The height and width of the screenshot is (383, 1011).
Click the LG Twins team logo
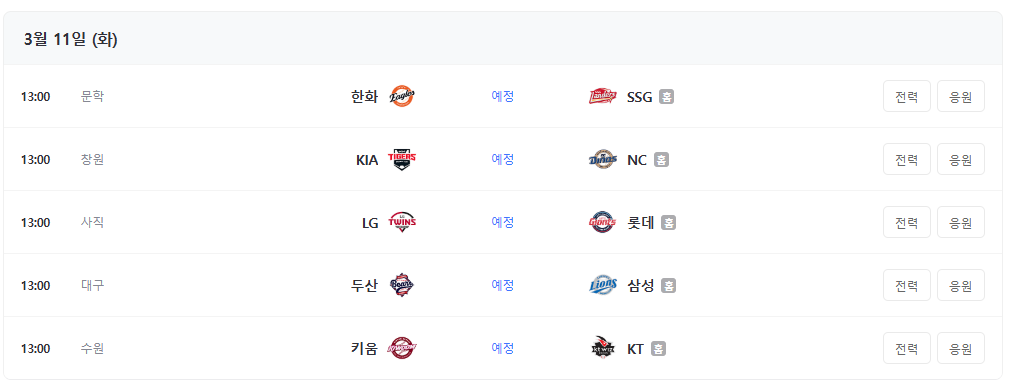pyautogui.click(x=402, y=222)
